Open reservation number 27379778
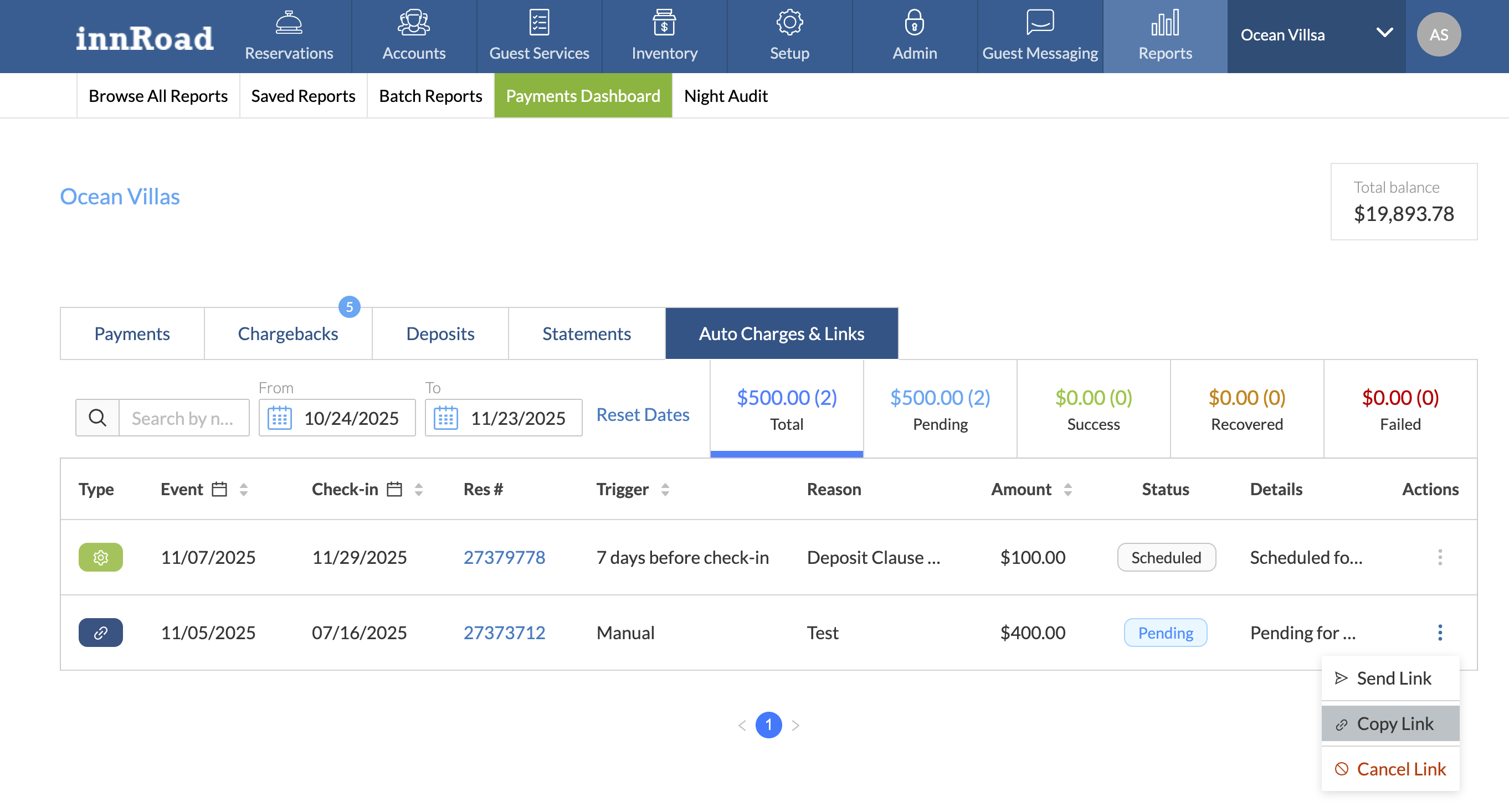Screen dimensions: 1509x812 pyautogui.click(x=504, y=557)
